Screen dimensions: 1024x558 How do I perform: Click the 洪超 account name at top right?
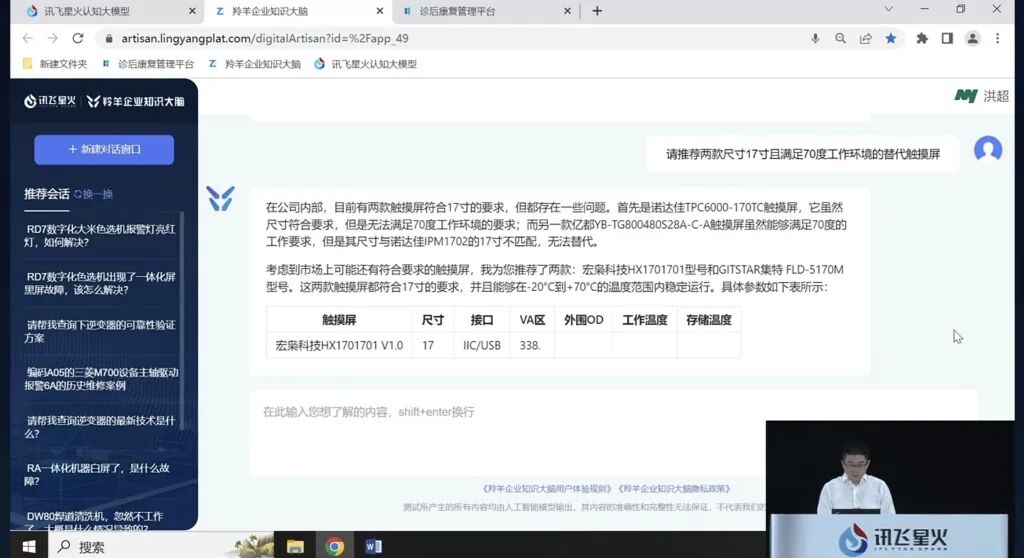(996, 96)
